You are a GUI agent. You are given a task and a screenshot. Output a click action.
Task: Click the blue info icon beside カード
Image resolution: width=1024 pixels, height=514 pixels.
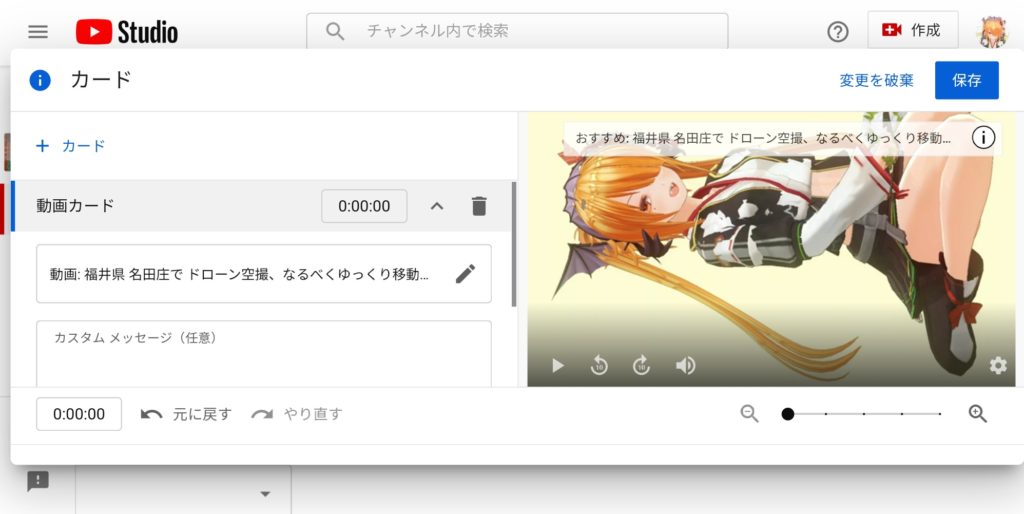(40, 81)
